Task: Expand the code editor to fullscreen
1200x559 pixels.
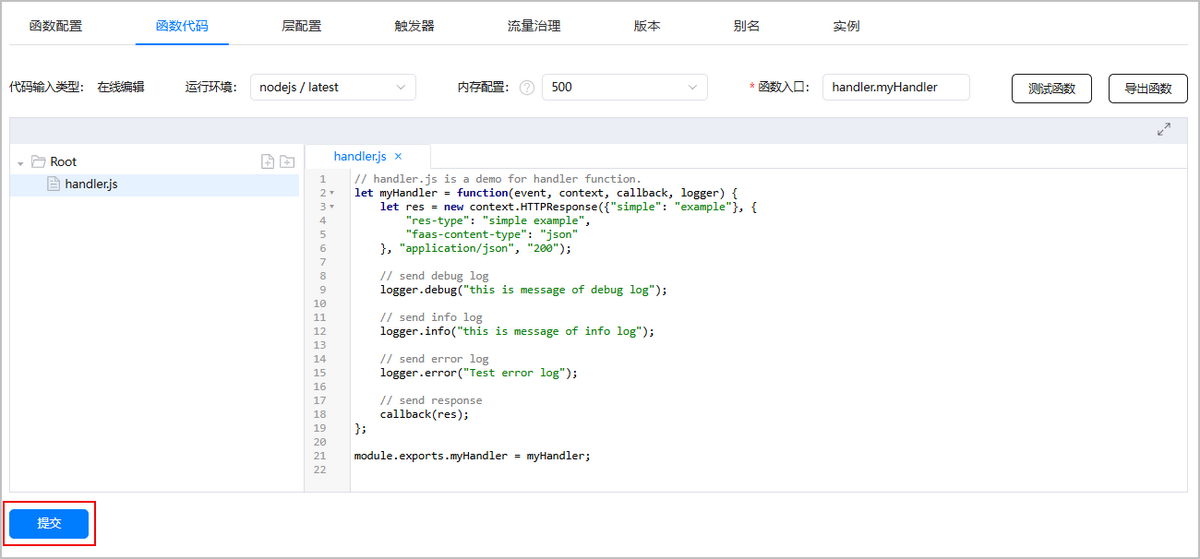Action: 1164,130
